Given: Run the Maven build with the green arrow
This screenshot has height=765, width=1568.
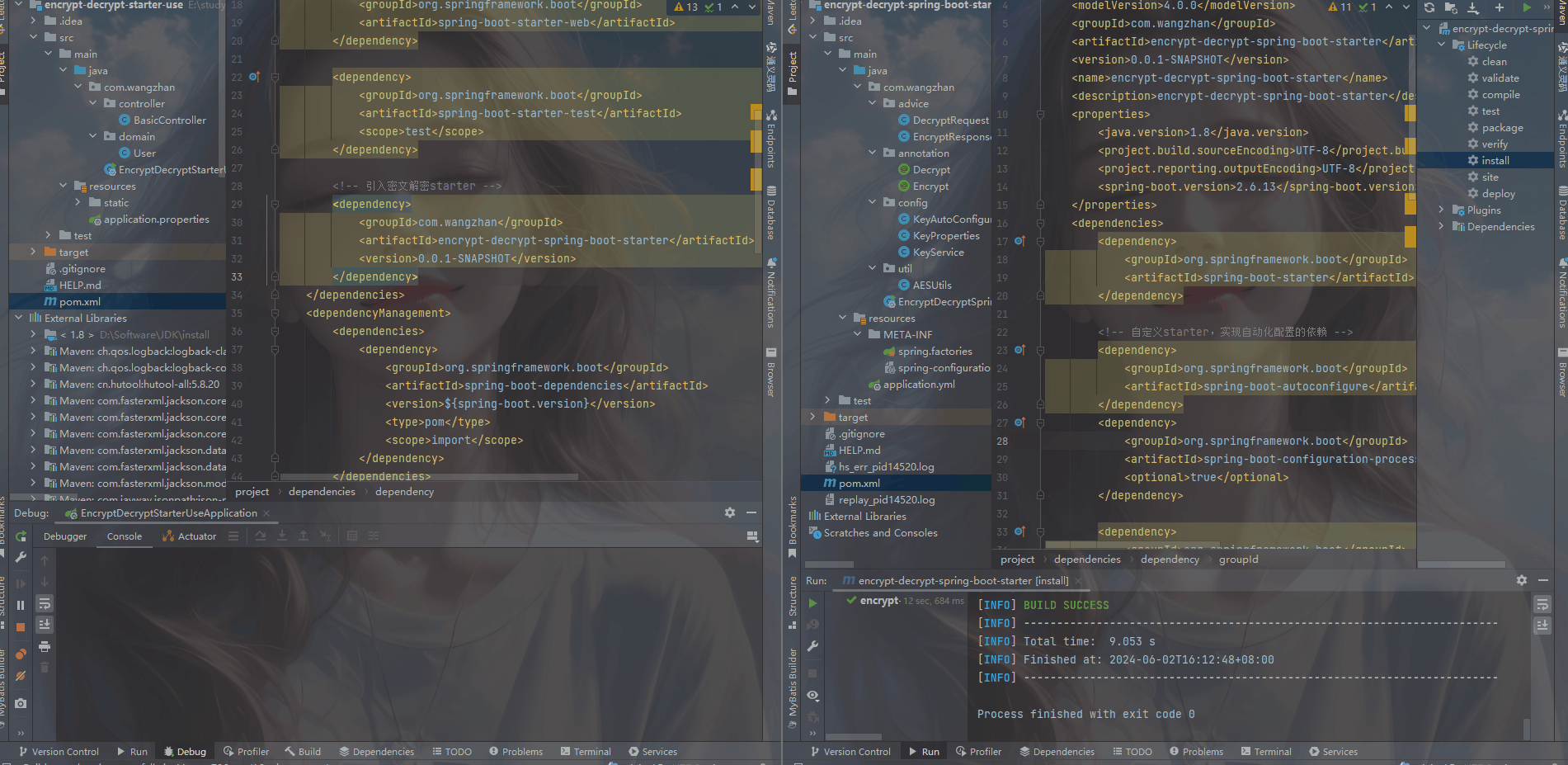Looking at the screenshot, I should tap(1527, 7).
